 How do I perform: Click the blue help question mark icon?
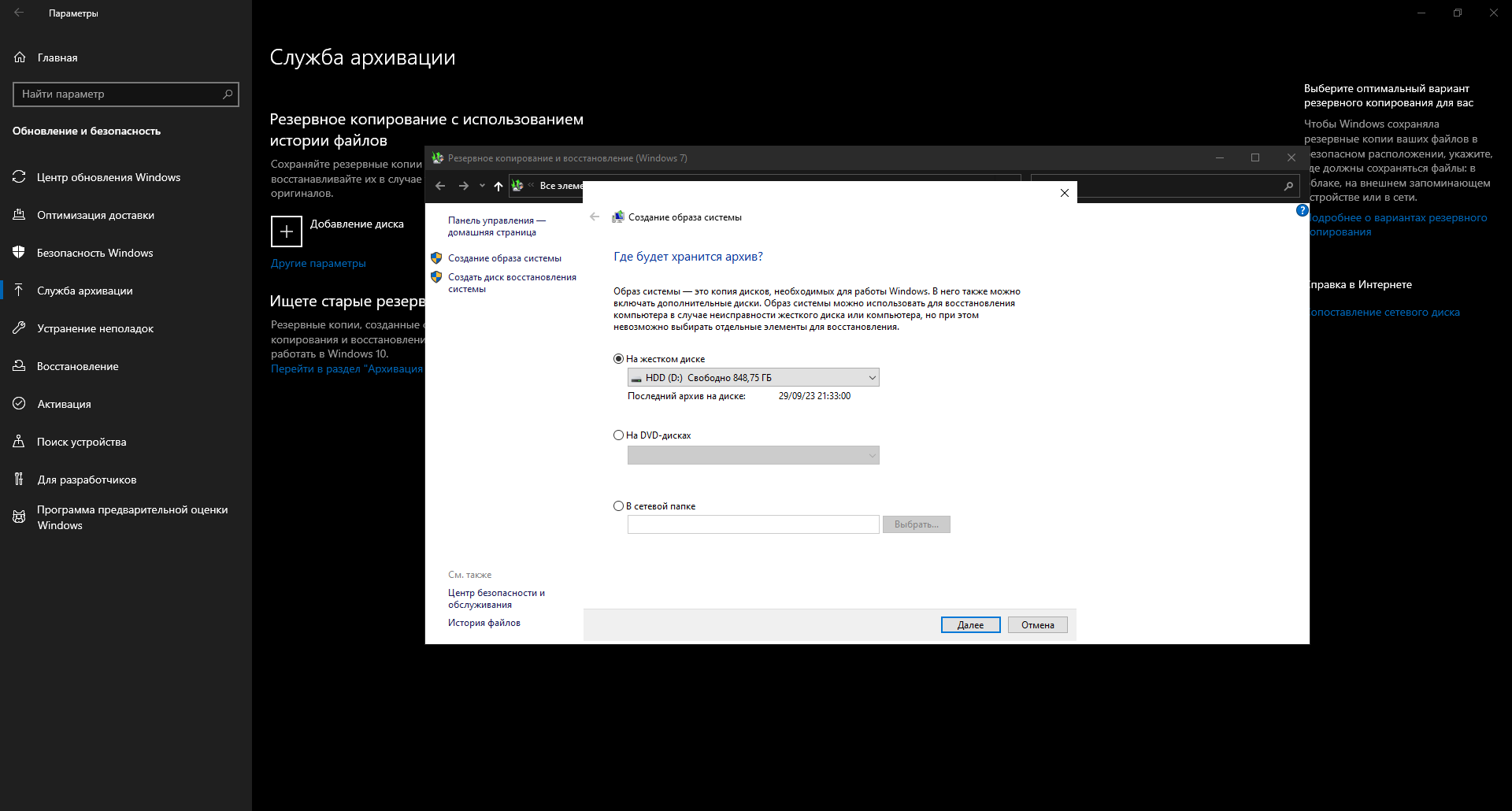(x=1303, y=210)
